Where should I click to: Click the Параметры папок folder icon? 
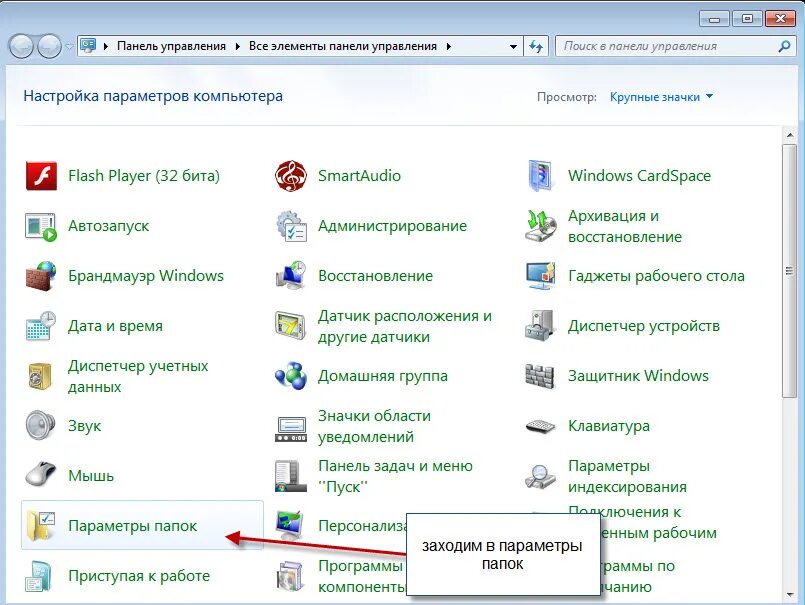click(41, 526)
